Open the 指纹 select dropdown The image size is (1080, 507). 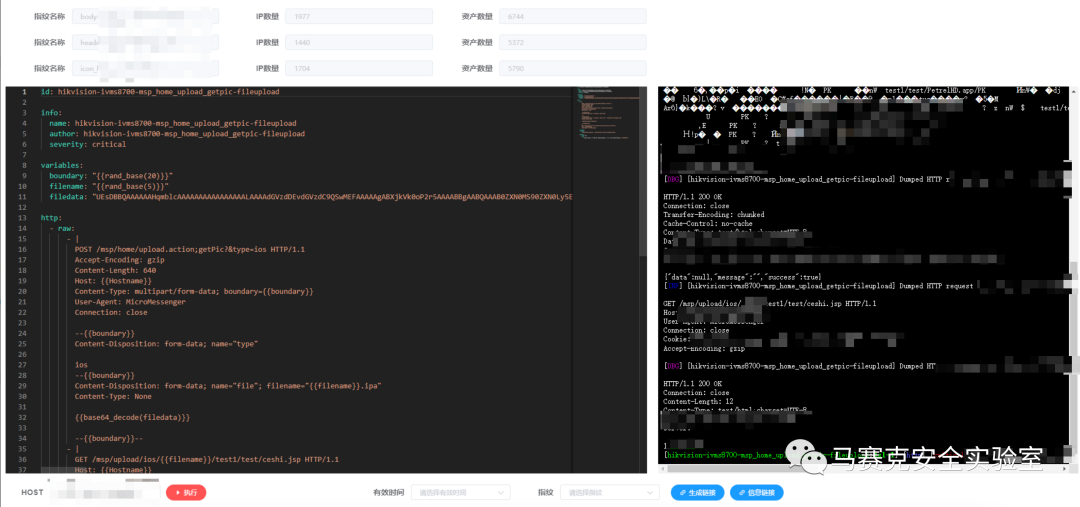610,493
